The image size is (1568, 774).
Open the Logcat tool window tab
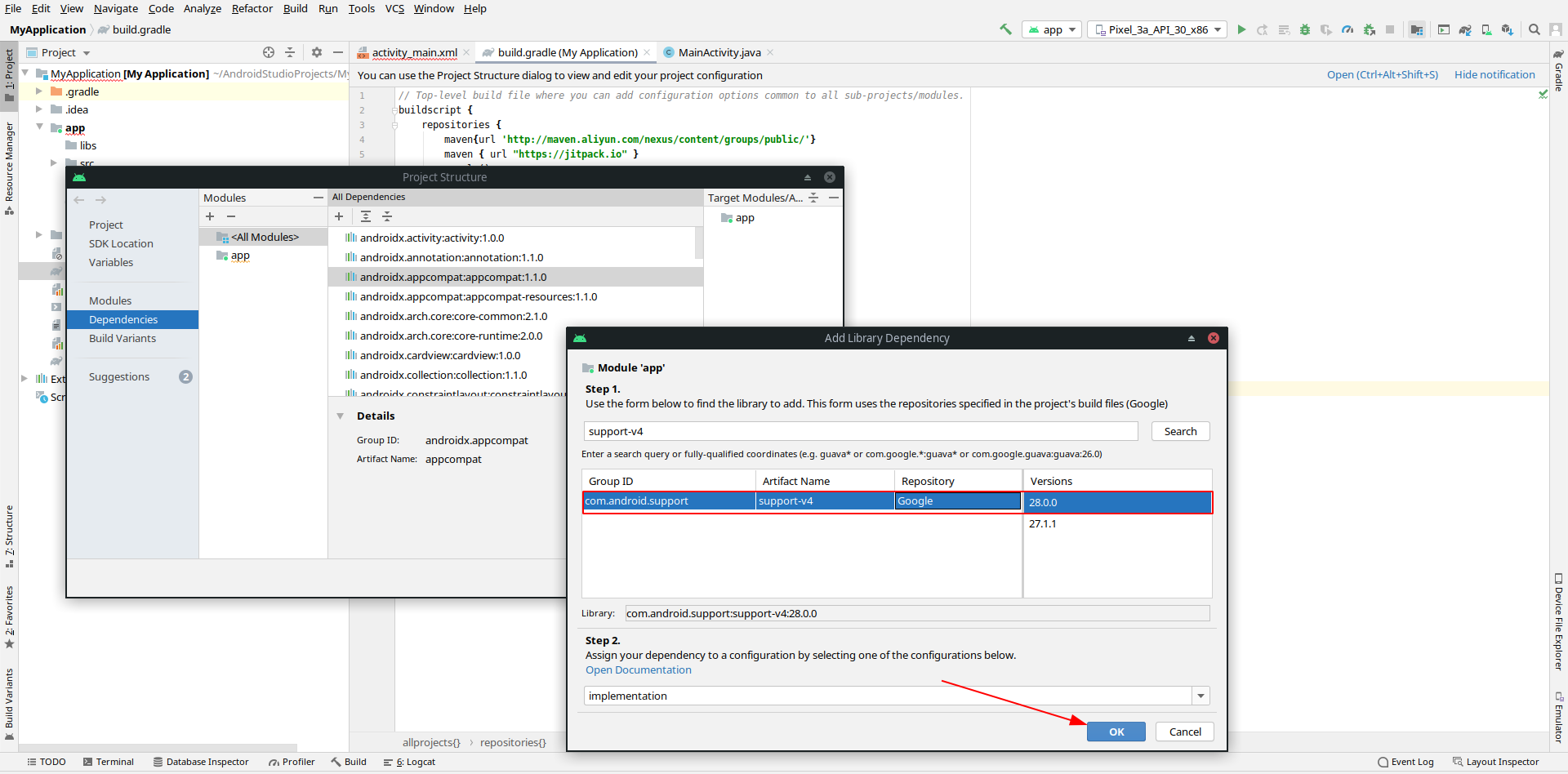(x=409, y=762)
